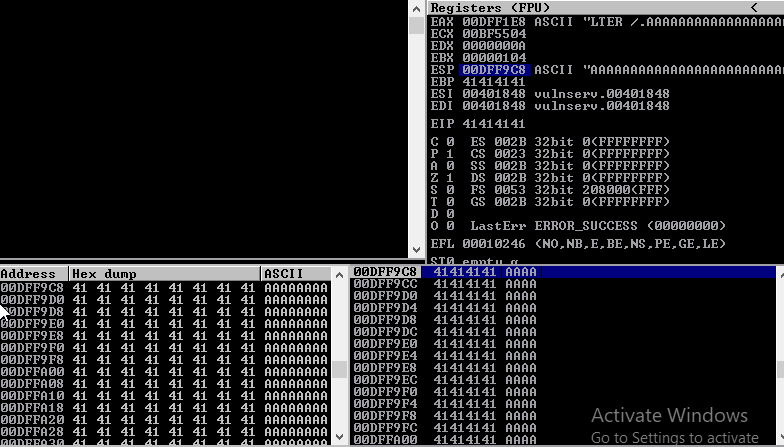The height and width of the screenshot is (447, 784).
Task: Click the Hex dump column header
Action: click(x=164, y=273)
